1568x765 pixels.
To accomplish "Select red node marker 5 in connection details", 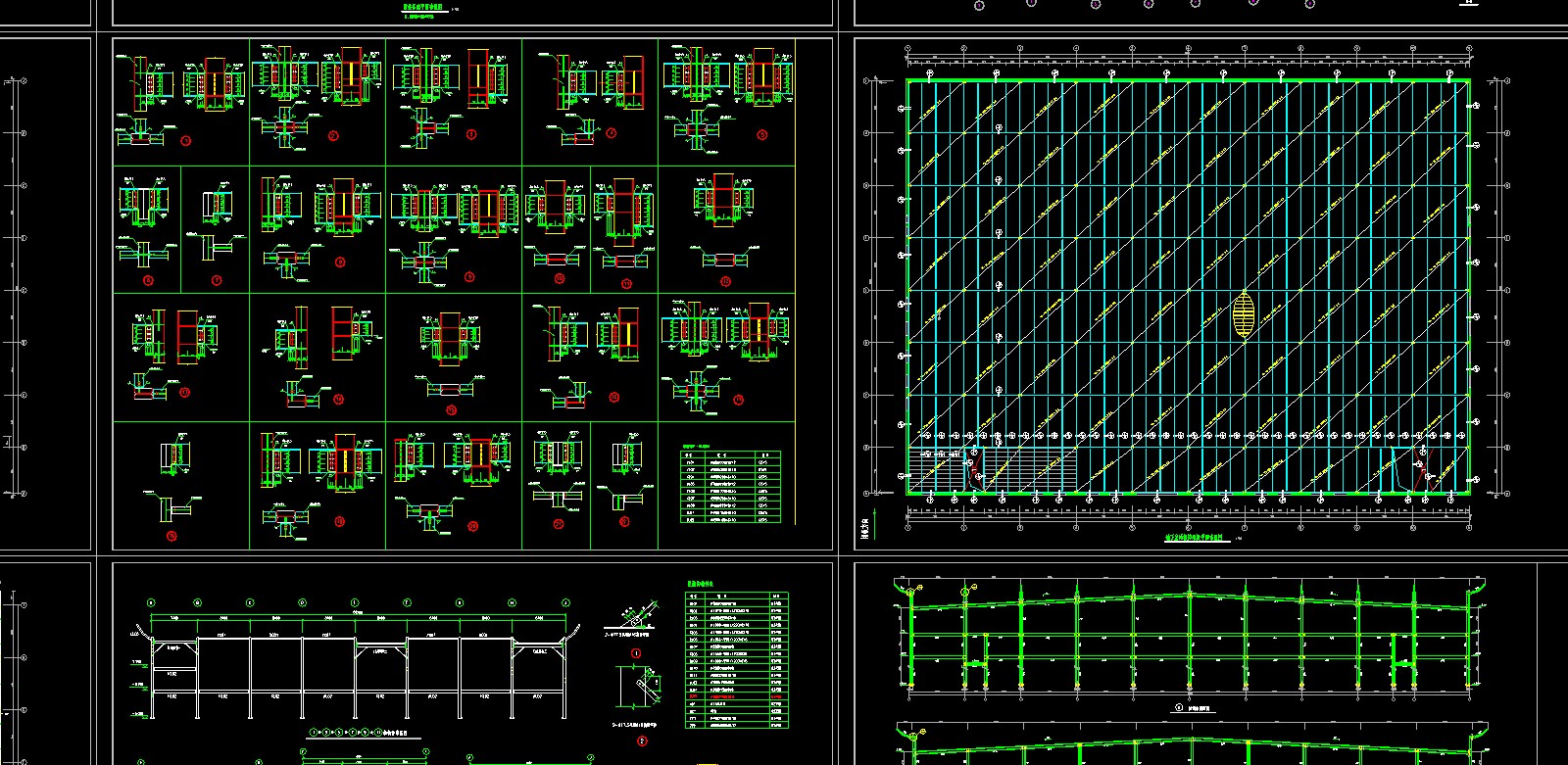I will point(762,134).
